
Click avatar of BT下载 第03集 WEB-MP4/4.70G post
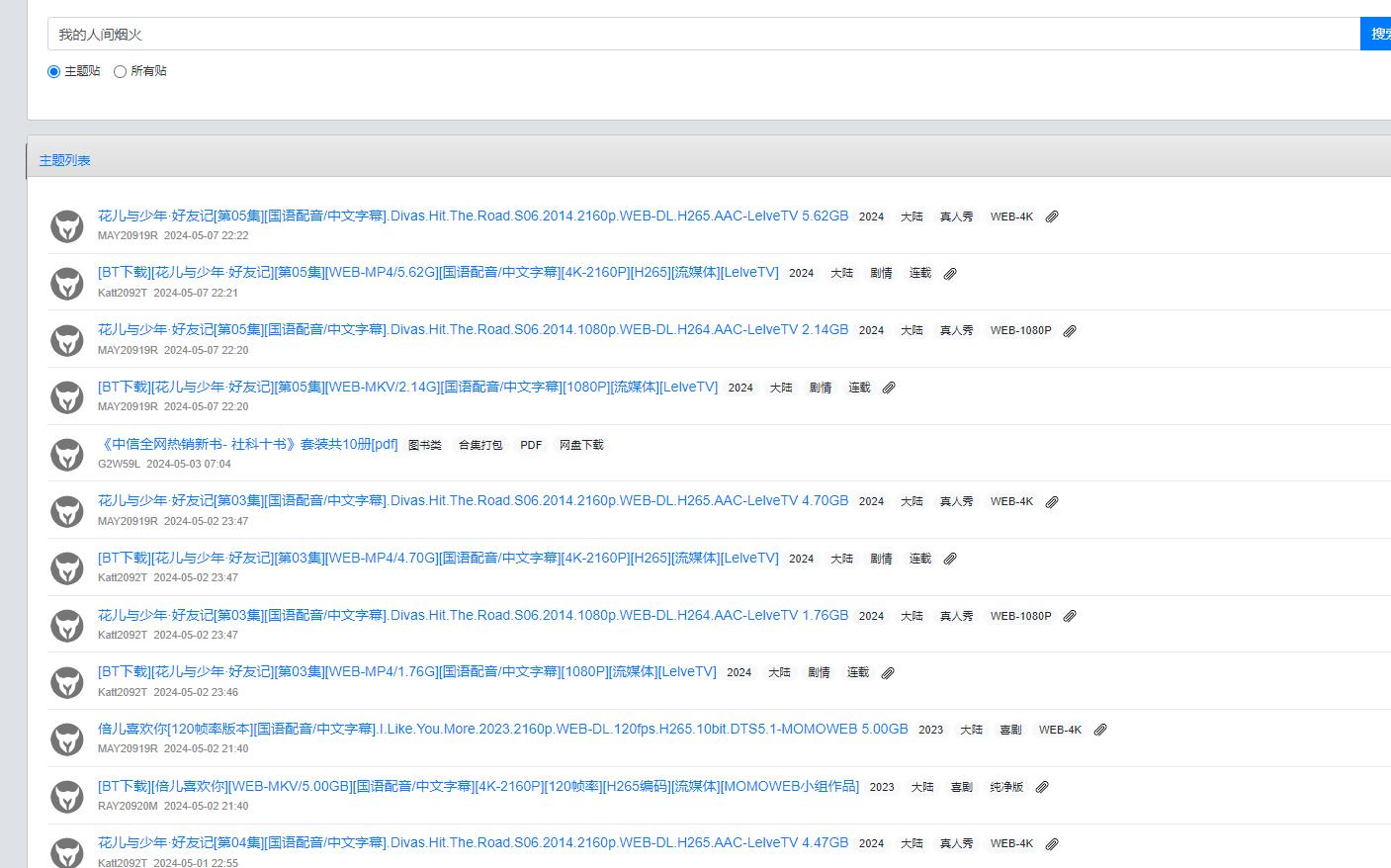(67, 568)
